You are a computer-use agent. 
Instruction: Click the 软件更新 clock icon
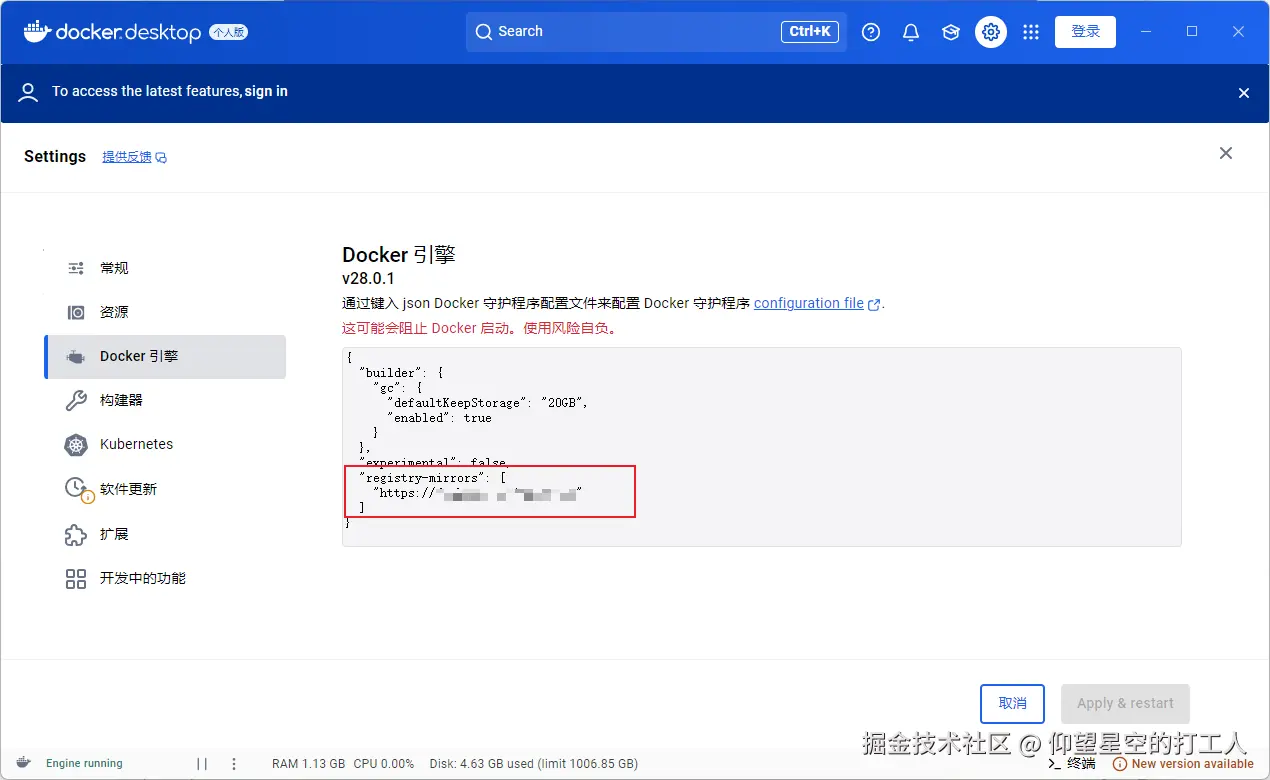point(78,489)
